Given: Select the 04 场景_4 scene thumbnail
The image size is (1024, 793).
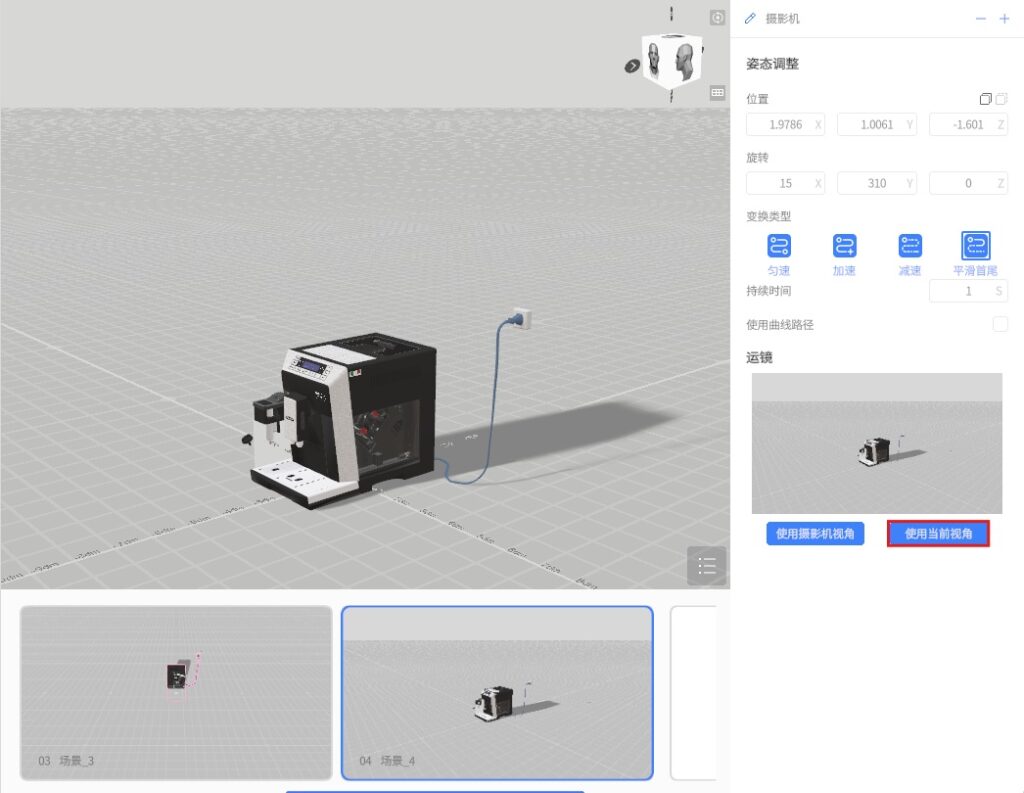Looking at the screenshot, I should pos(497,692).
